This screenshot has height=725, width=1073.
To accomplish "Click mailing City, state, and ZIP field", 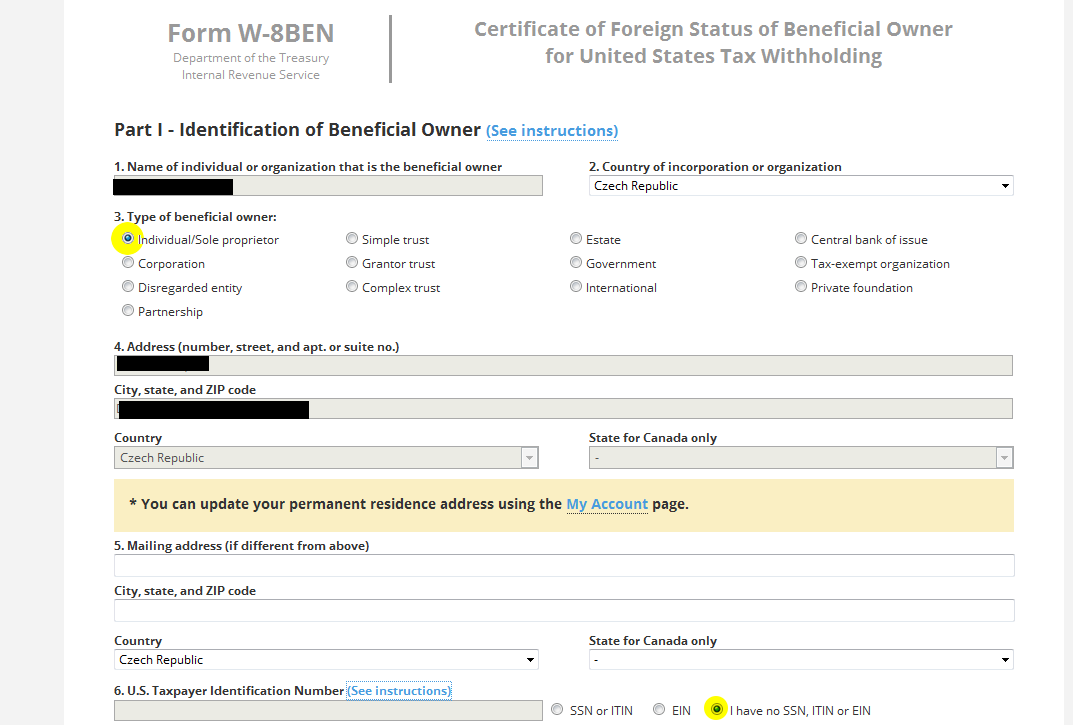I will [x=564, y=611].
